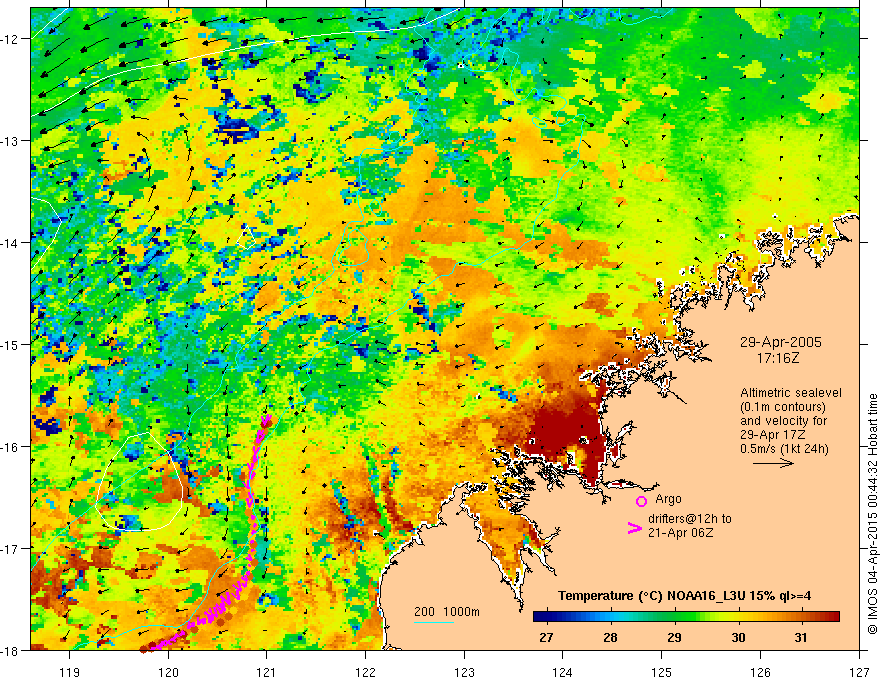Click the magenta drifters arrowhead legend symbol
This screenshot has width=880, height=680.
[x=634, y=528]
